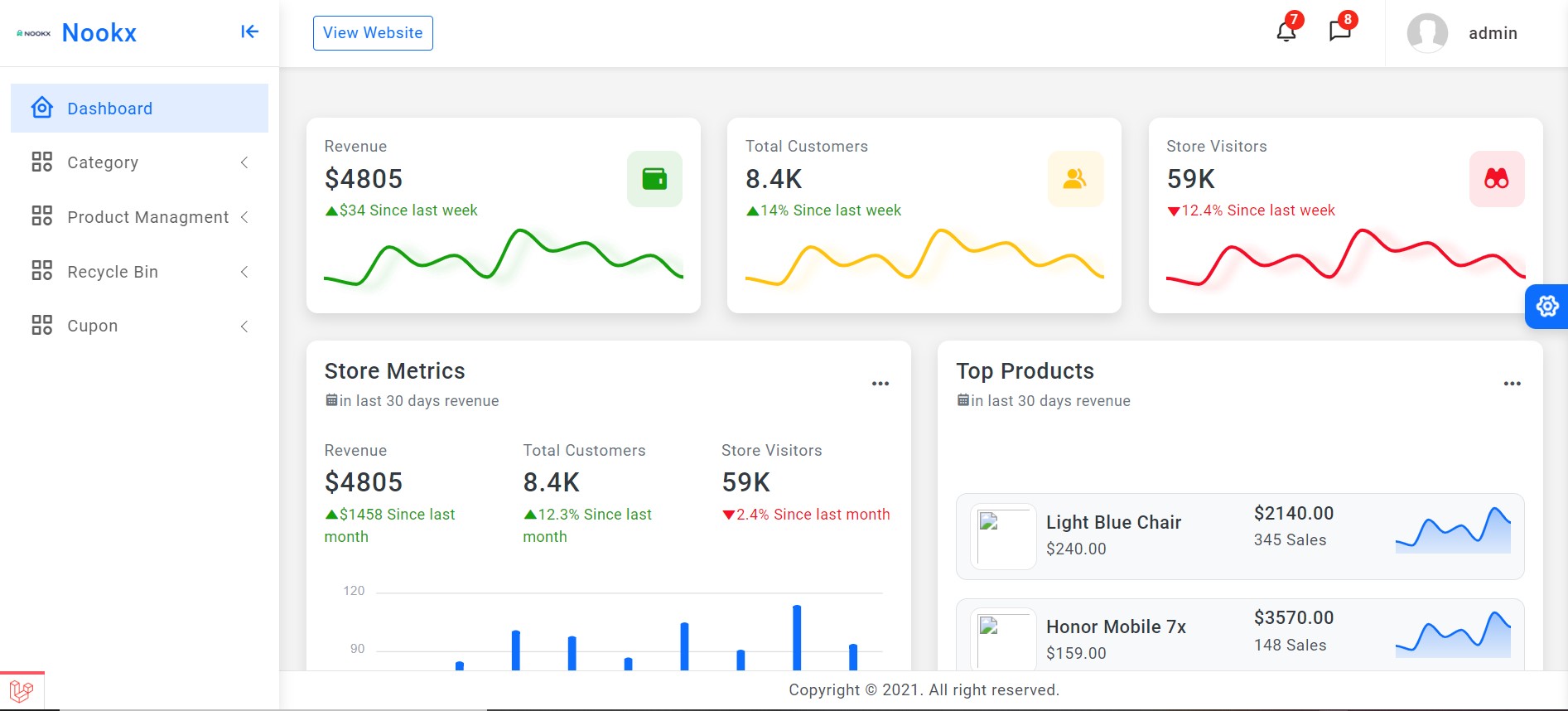Open Top Products three-dot options menu

point(1512,384)
